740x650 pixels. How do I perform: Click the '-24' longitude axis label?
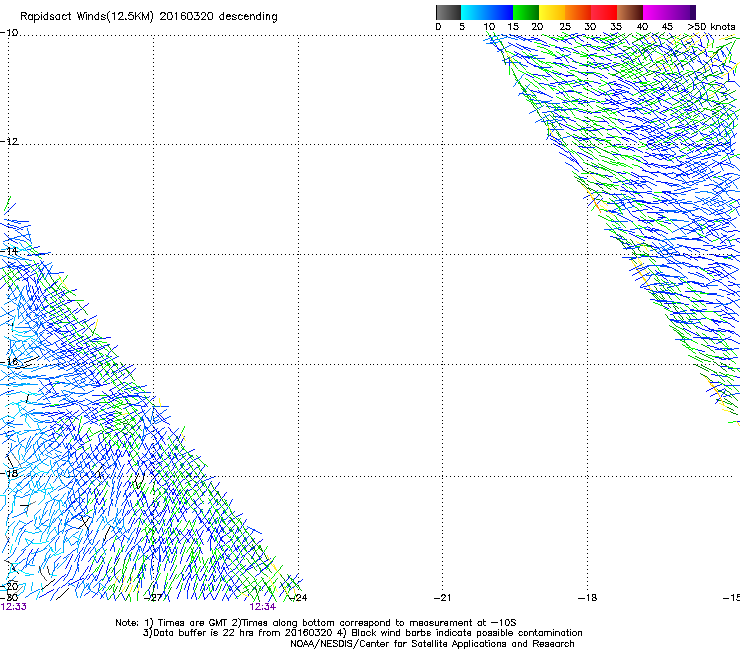click(298, 597)
